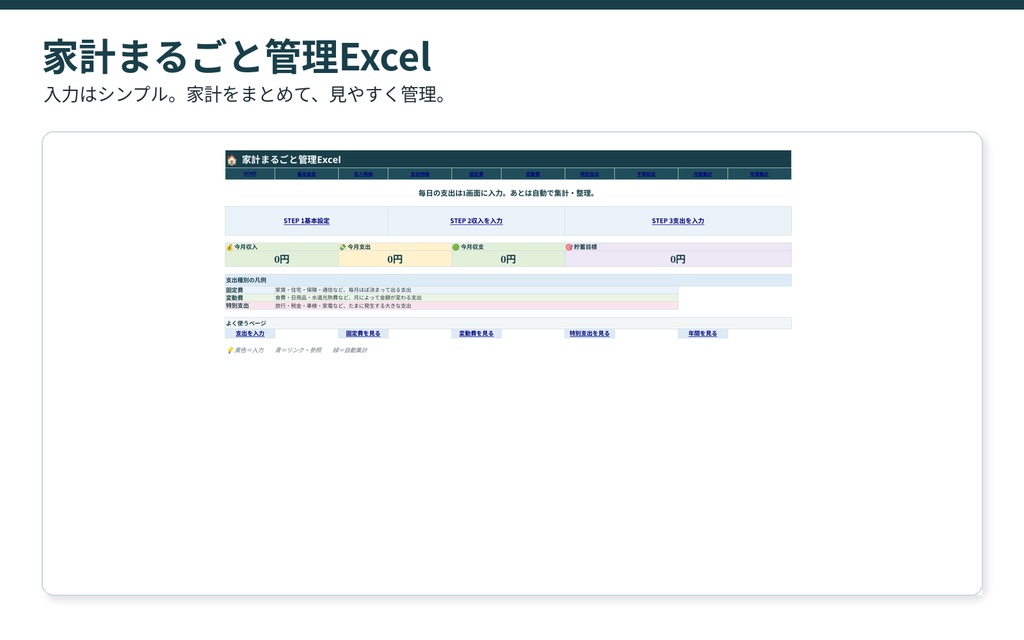Switch to the 支出明細 navigation tab
The width and height of the screenshot is (1024, 640).
[x=420, y=174]
